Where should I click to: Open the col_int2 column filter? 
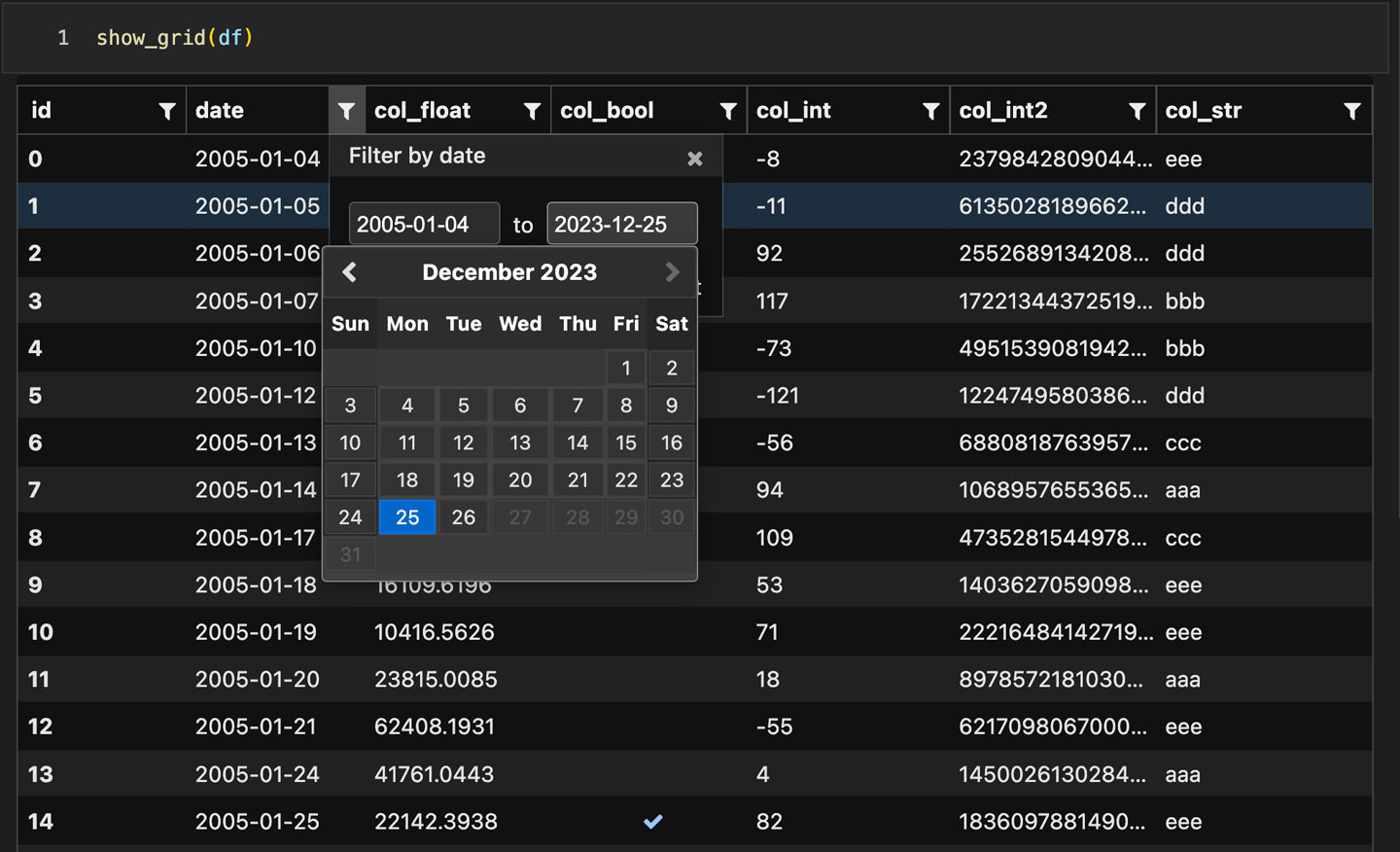click(x=1137, y=112)
